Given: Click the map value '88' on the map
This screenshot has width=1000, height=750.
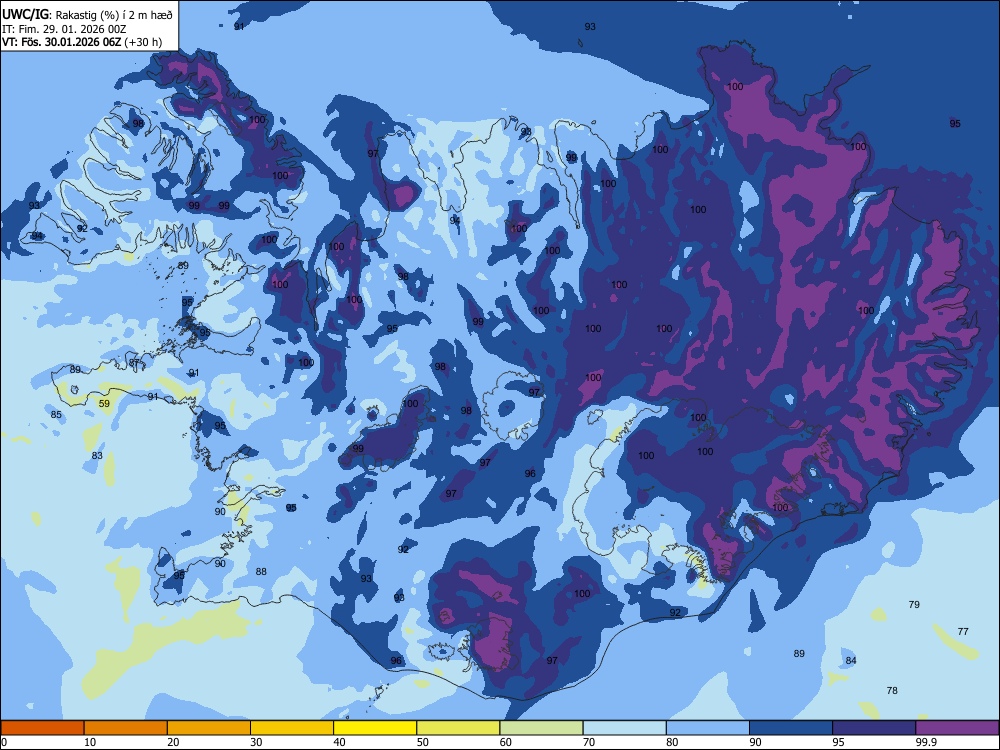Looking at the screenshot, I should tap(261, 571).
